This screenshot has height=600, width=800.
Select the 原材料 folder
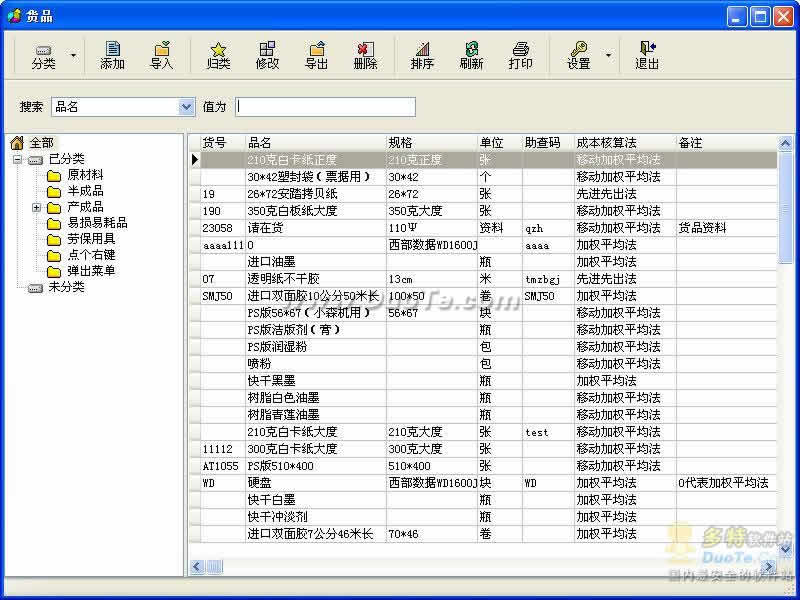tap(85, 175)
